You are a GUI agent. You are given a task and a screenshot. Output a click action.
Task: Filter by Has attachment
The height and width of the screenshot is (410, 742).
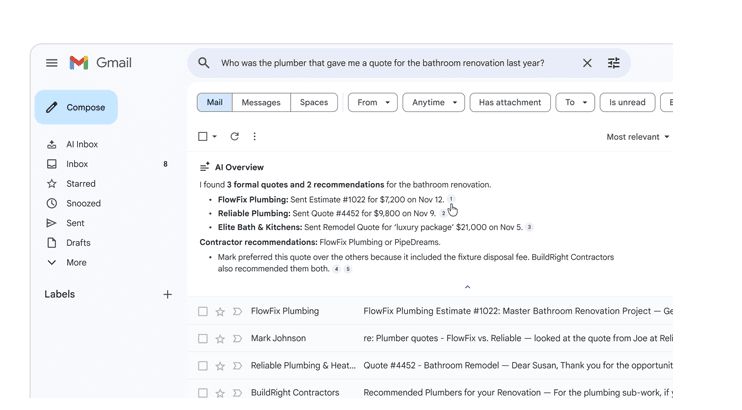click(509, 102)
